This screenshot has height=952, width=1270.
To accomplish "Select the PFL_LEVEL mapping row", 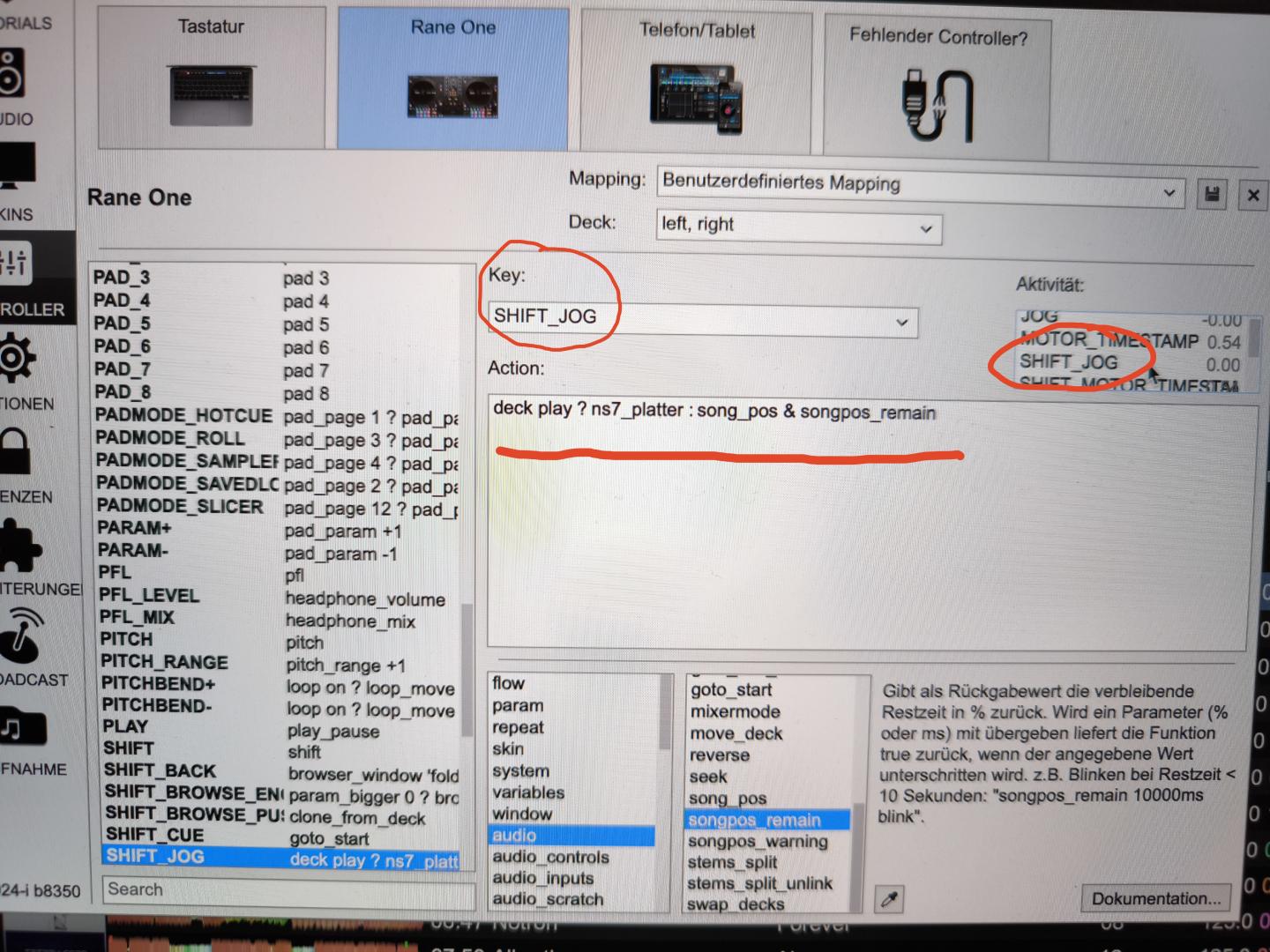I will coord(278,597).
